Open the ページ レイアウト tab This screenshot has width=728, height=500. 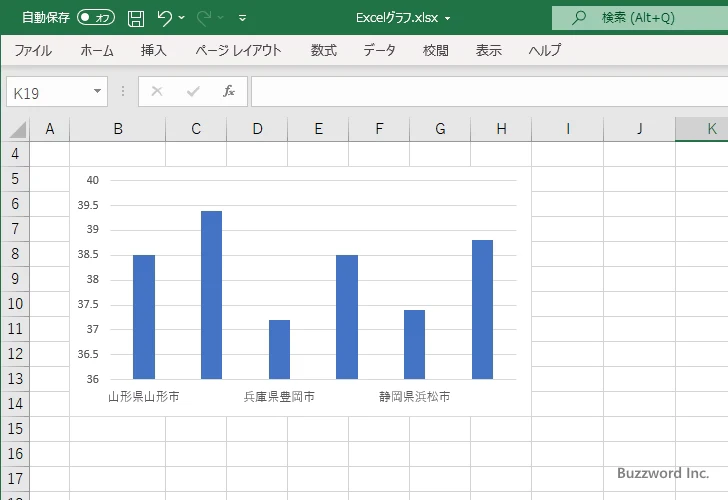point(238,50)
